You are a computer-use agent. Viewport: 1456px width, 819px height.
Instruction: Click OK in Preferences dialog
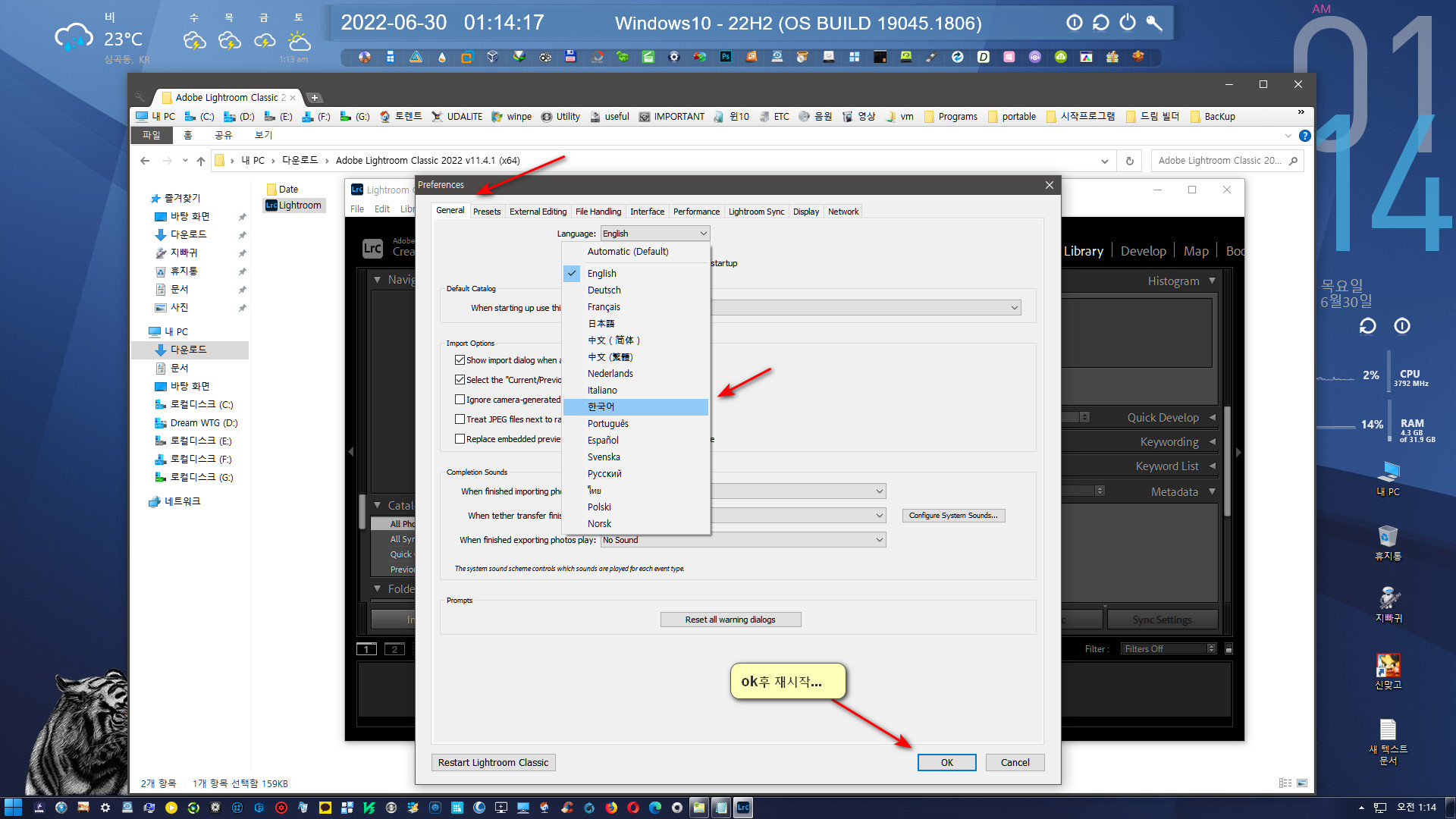click(x=946, y=762)
